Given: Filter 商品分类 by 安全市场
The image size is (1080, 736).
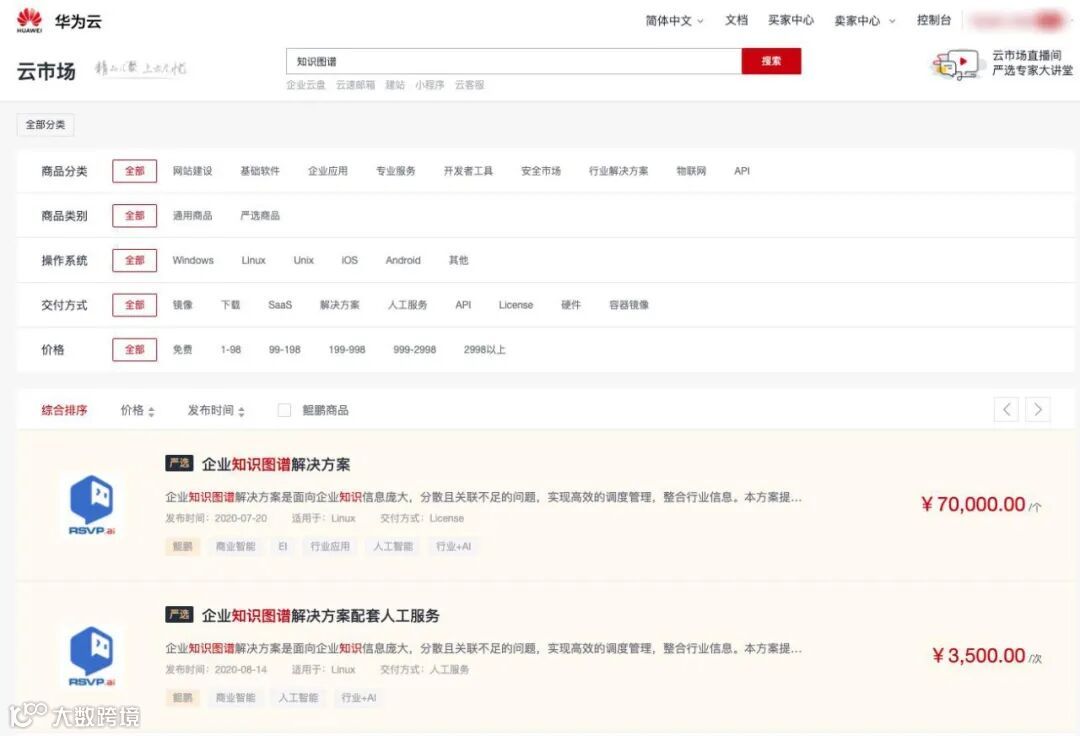Looking at the screenshot, I should point(541,171).
